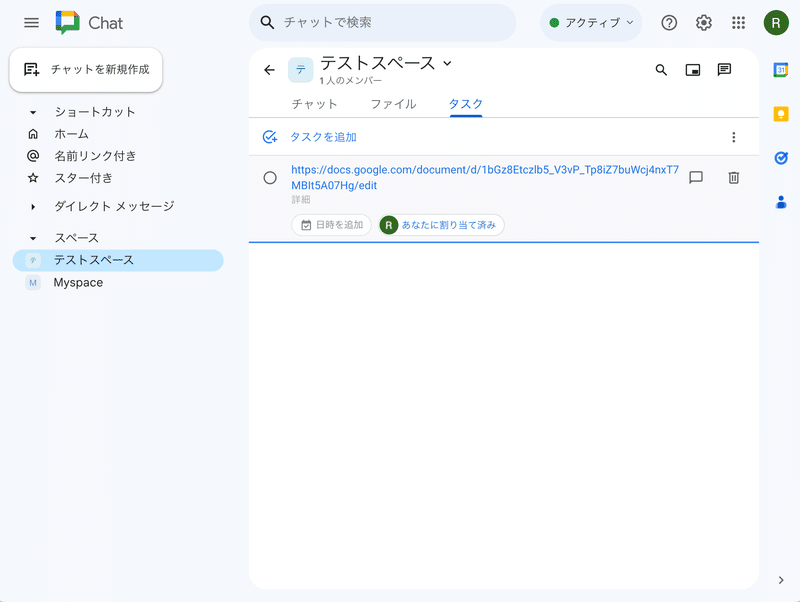Click the テストスペース space avatar icon
This screenshot has height=602, width=800.
(301, 70)
